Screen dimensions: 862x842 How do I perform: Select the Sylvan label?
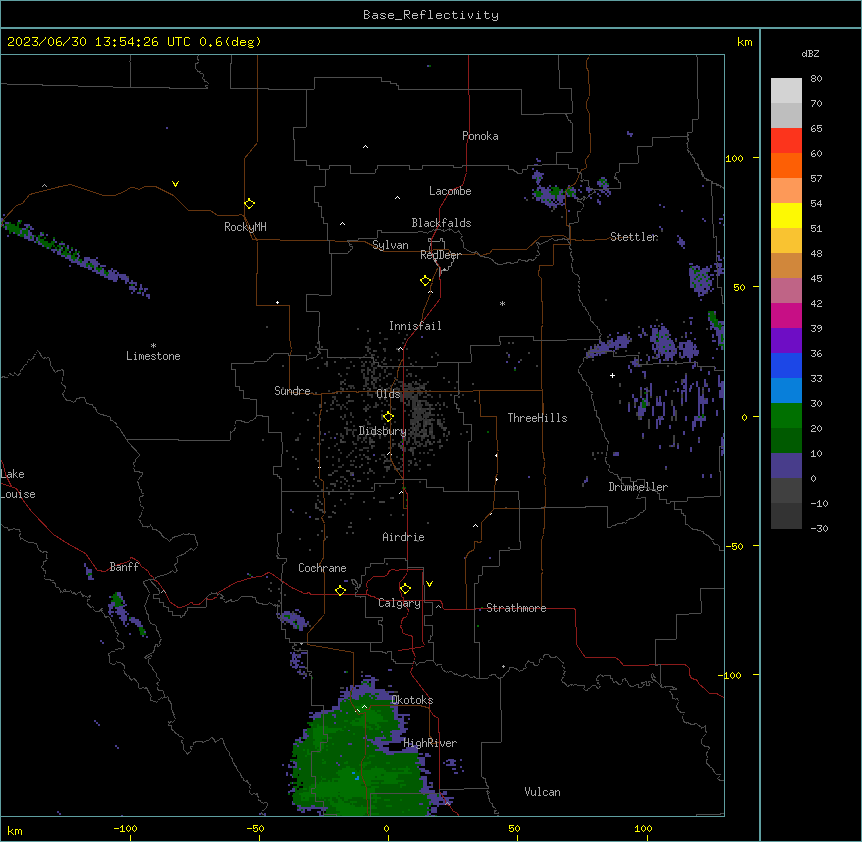tap(390, 245)
